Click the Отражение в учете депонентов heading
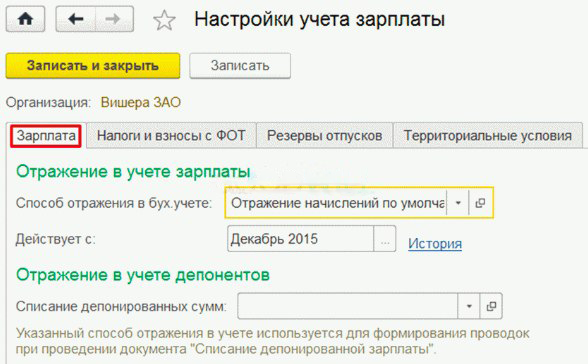 click(143, 275)
